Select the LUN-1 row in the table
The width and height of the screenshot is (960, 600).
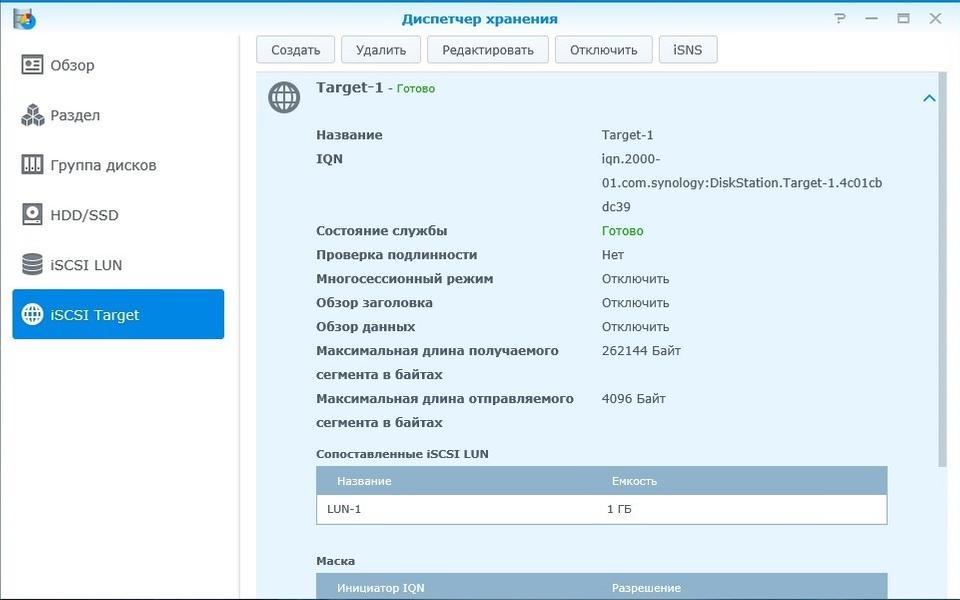(x=600, y=509)
